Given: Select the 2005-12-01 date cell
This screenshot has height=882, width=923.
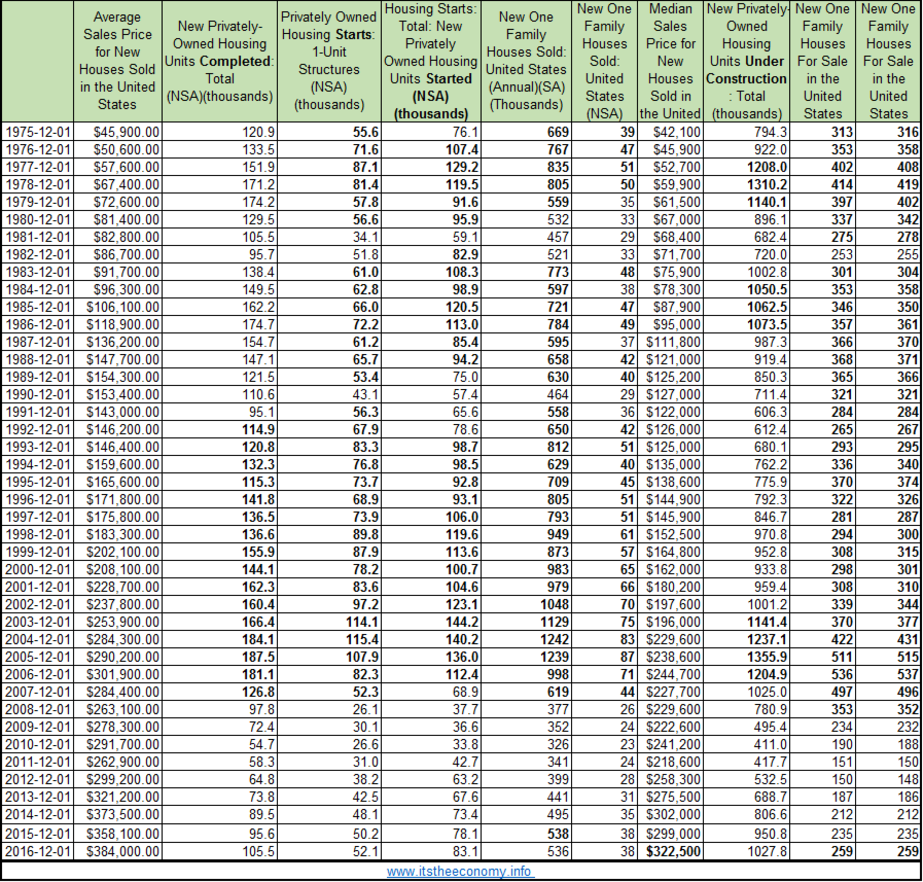Looking at the screenshot, I should tap(38, 656).
